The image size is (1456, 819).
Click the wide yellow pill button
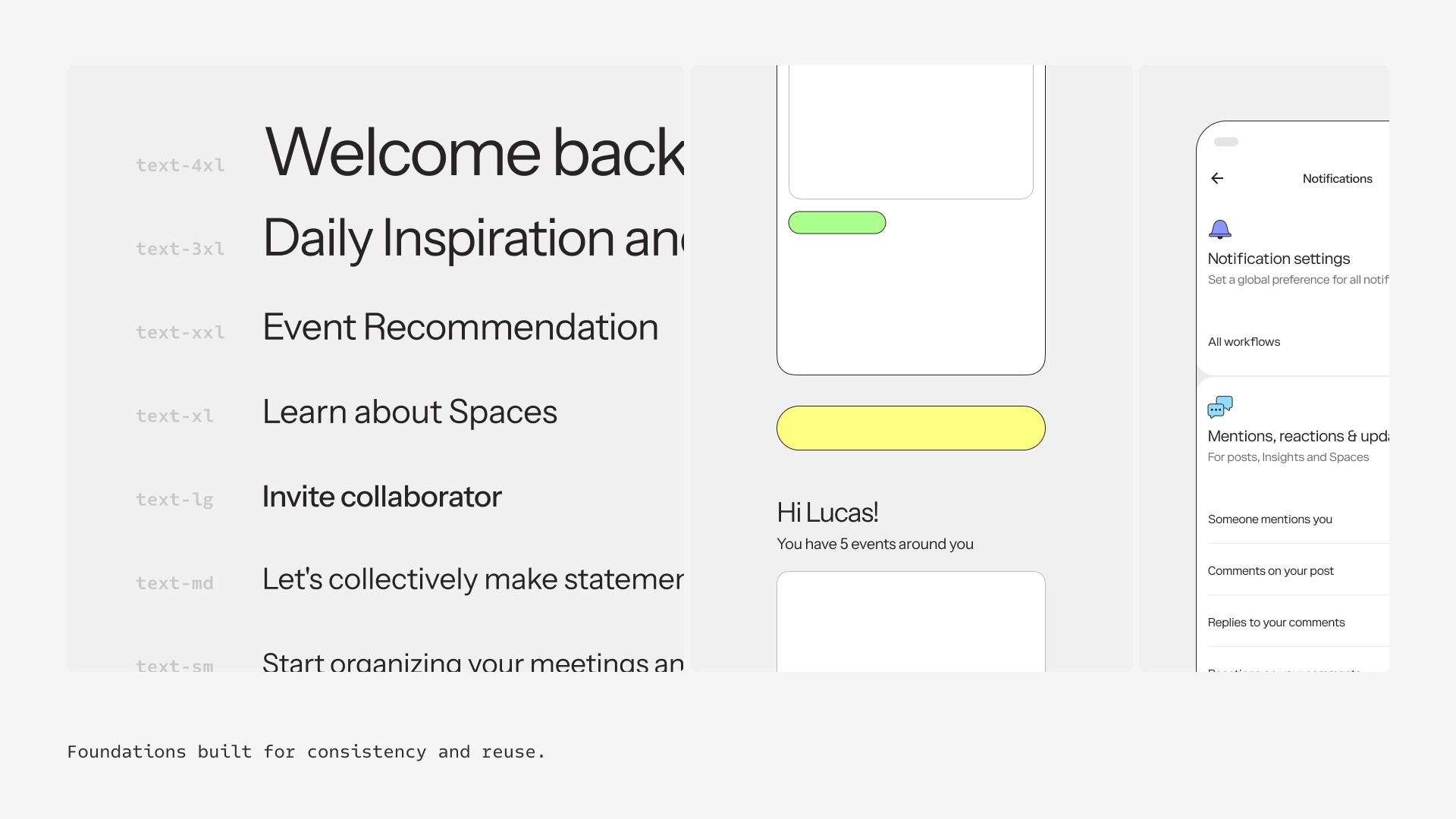(x=911, y=428)
